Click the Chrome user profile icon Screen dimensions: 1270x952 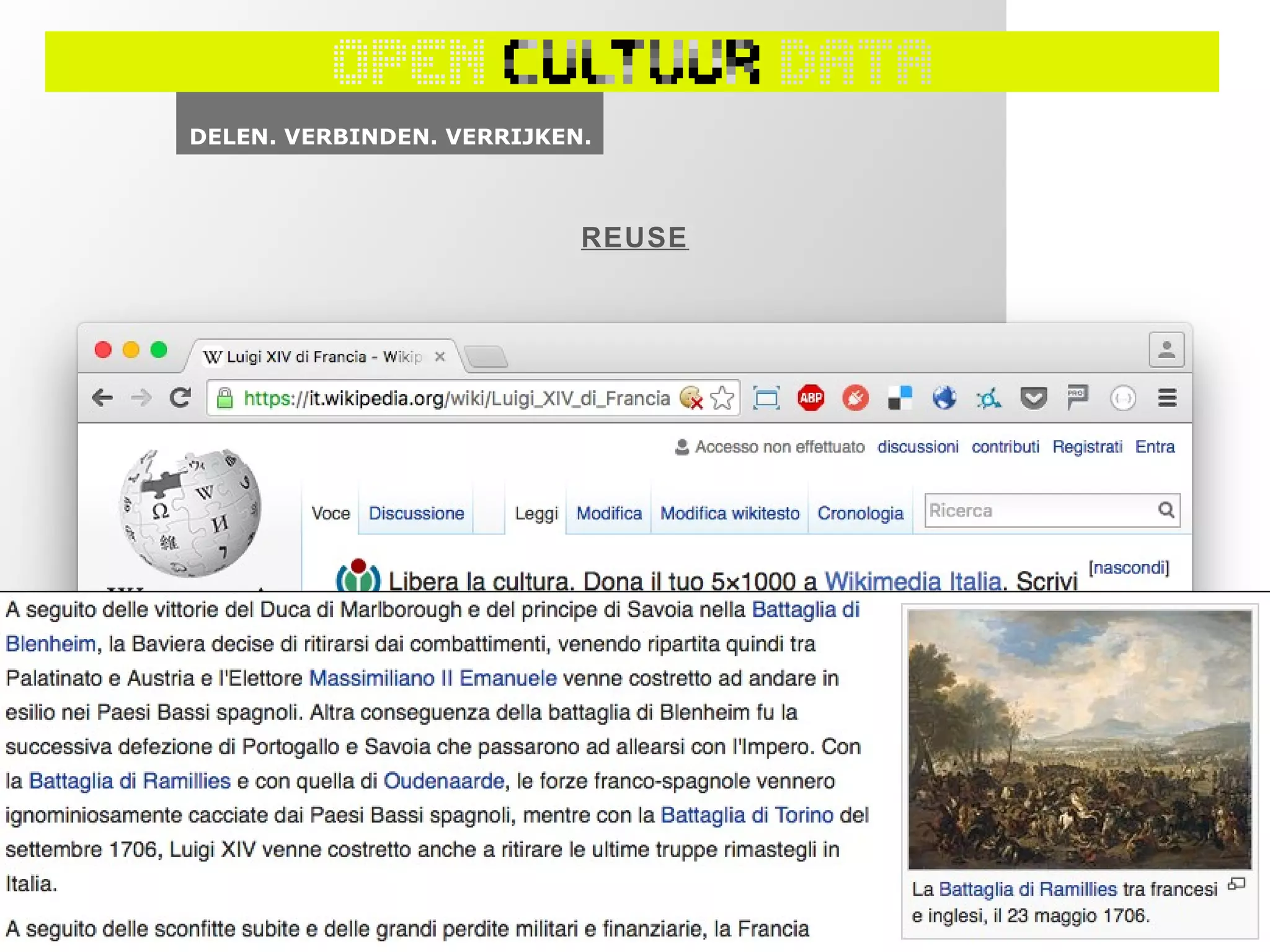click(x=1166, y=350)
